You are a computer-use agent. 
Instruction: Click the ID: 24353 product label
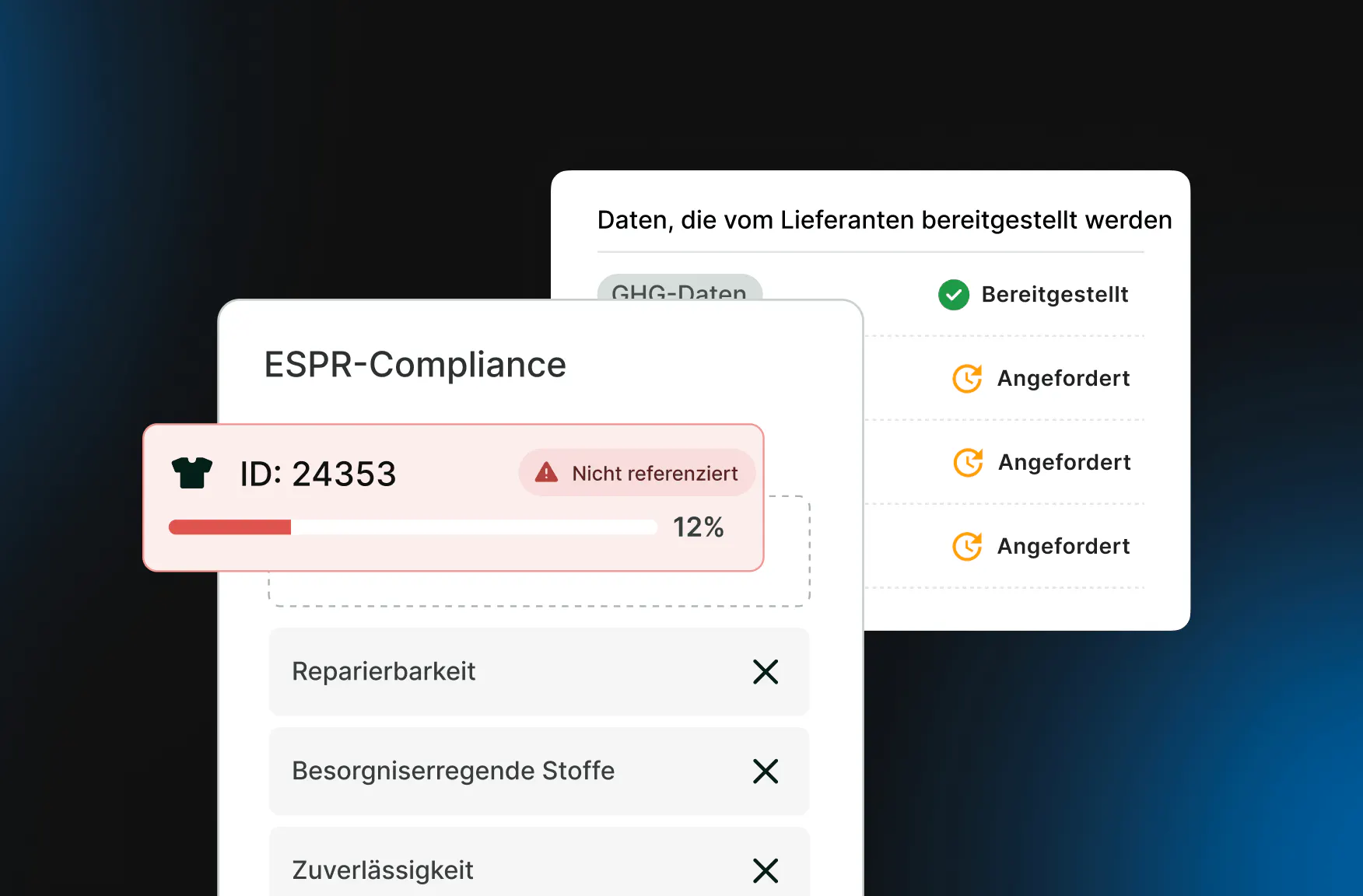pyautogui.click(x=317, y=474)
